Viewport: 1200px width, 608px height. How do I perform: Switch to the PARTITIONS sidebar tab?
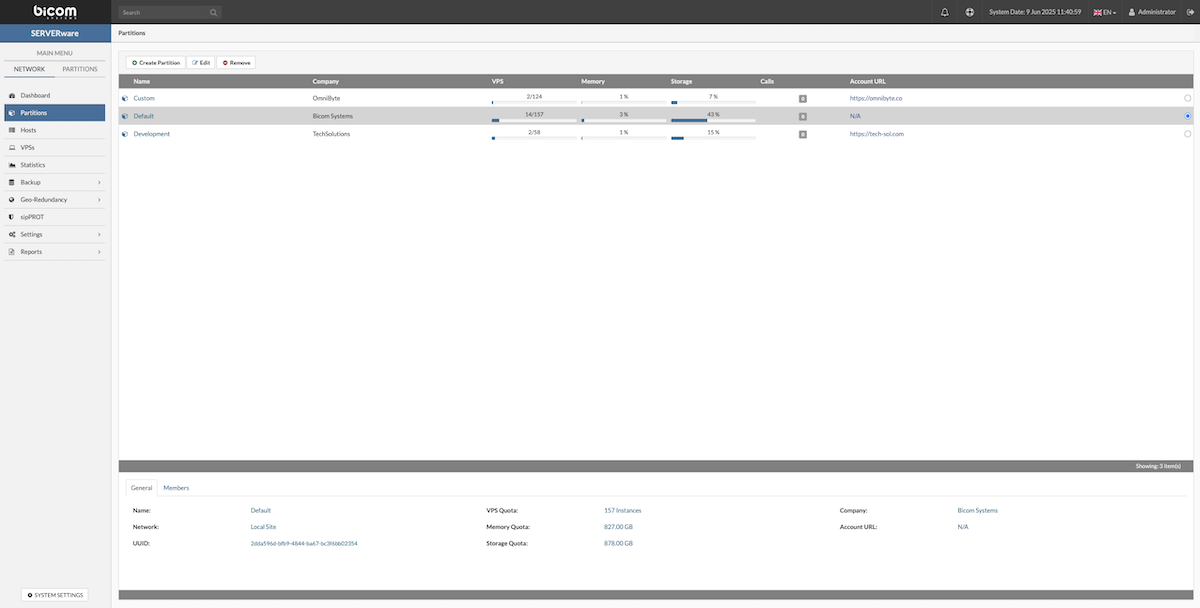pos(80,69)
